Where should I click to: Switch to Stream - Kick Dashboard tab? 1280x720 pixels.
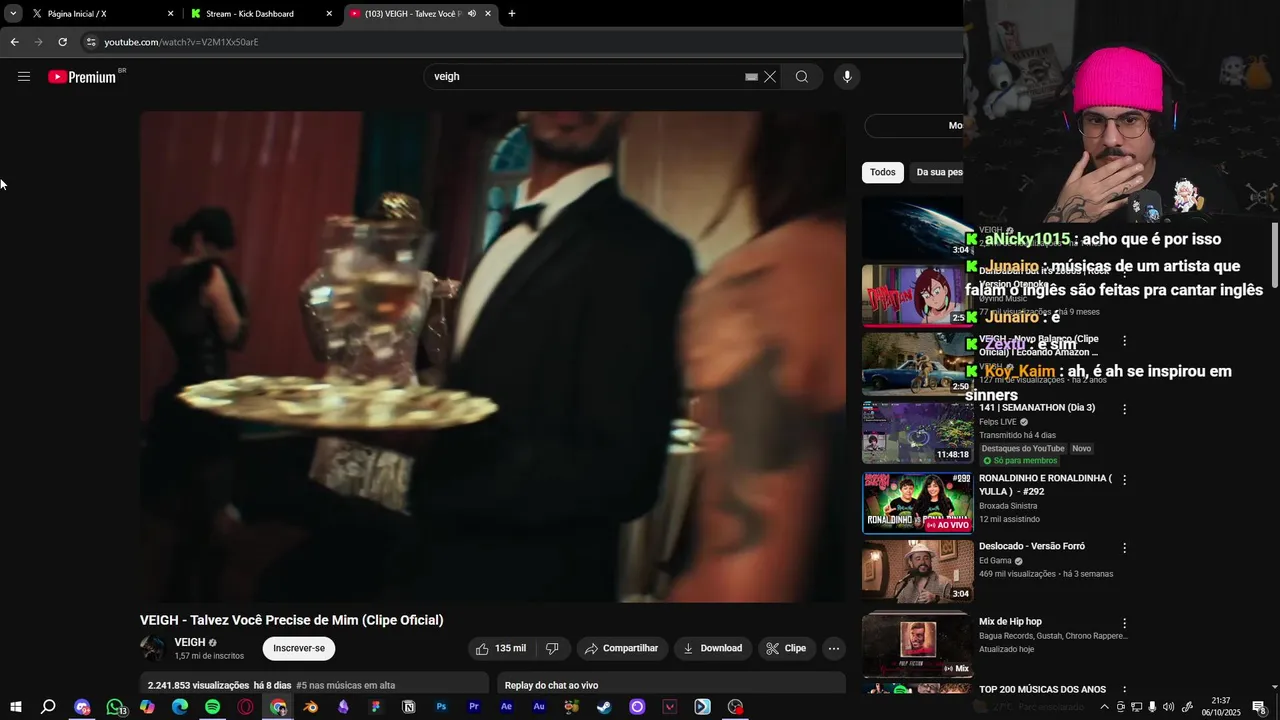[x=262, y=14]
